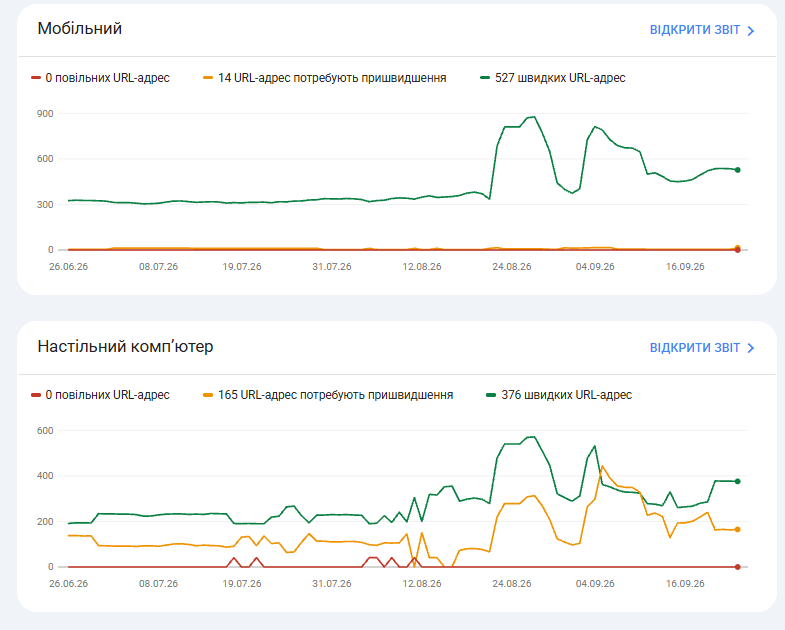Click the Настільний комп'ютер card title
The image size is (785, 630).
click(125, 347)
